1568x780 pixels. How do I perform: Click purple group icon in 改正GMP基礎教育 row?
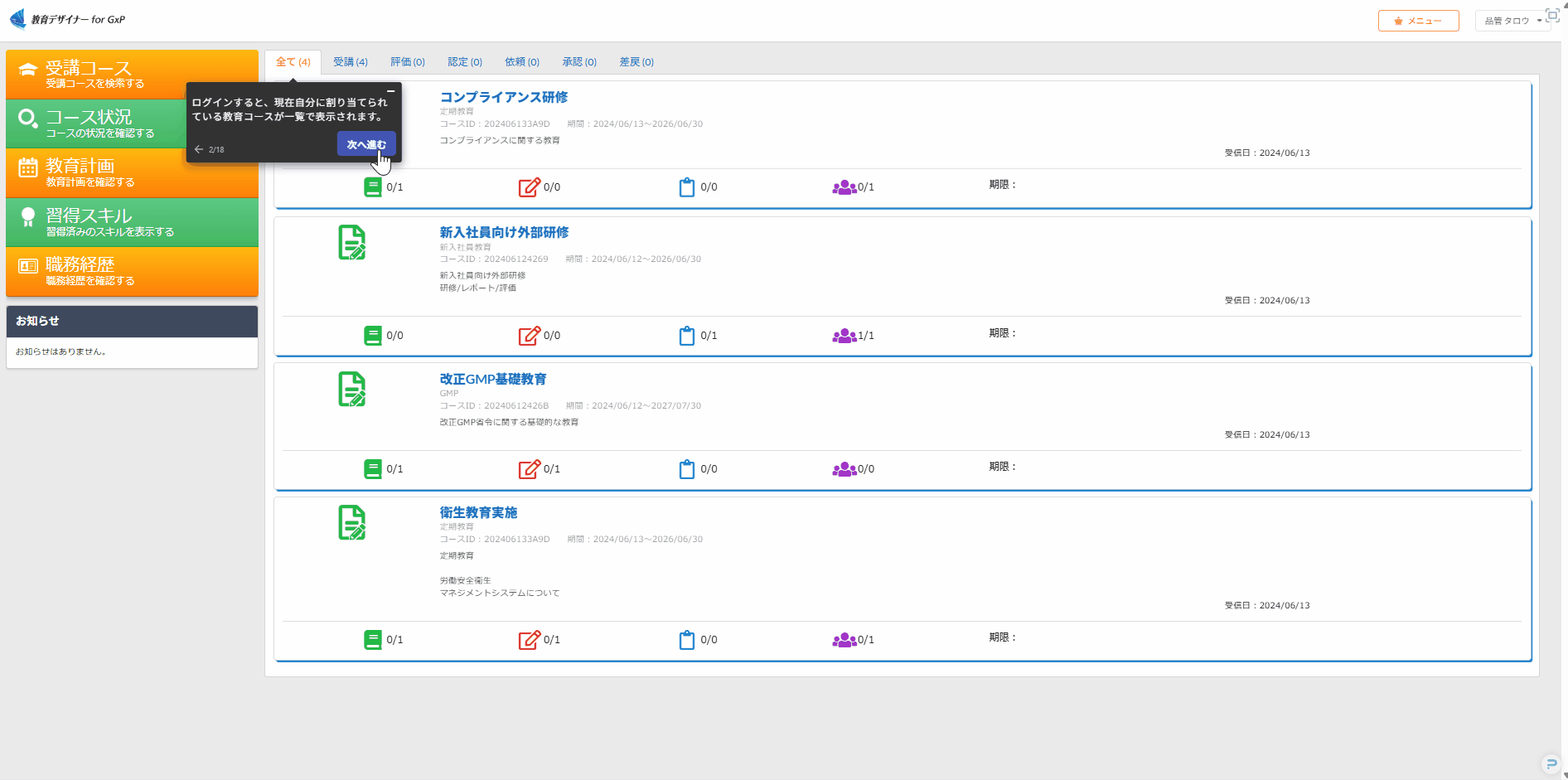(844, 469)
